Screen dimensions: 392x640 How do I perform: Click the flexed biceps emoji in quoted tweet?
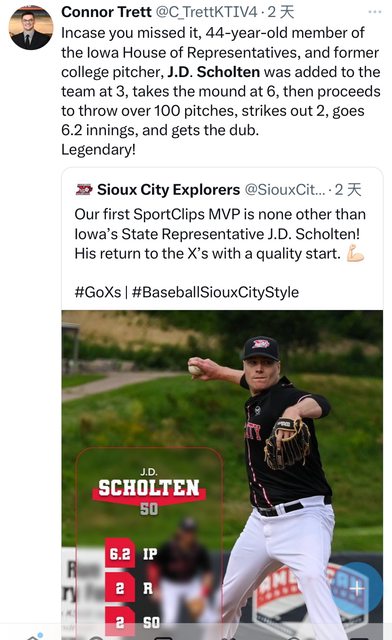(355, 253)
